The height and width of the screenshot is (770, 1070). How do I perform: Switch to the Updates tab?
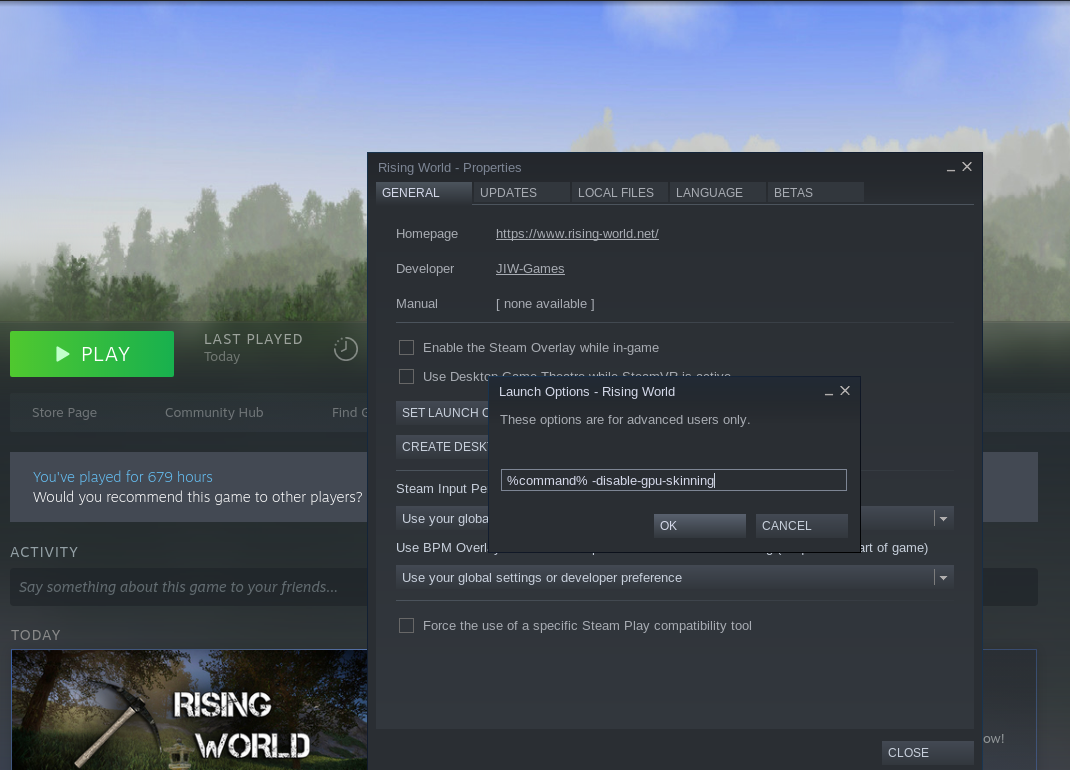click(519, 193)
